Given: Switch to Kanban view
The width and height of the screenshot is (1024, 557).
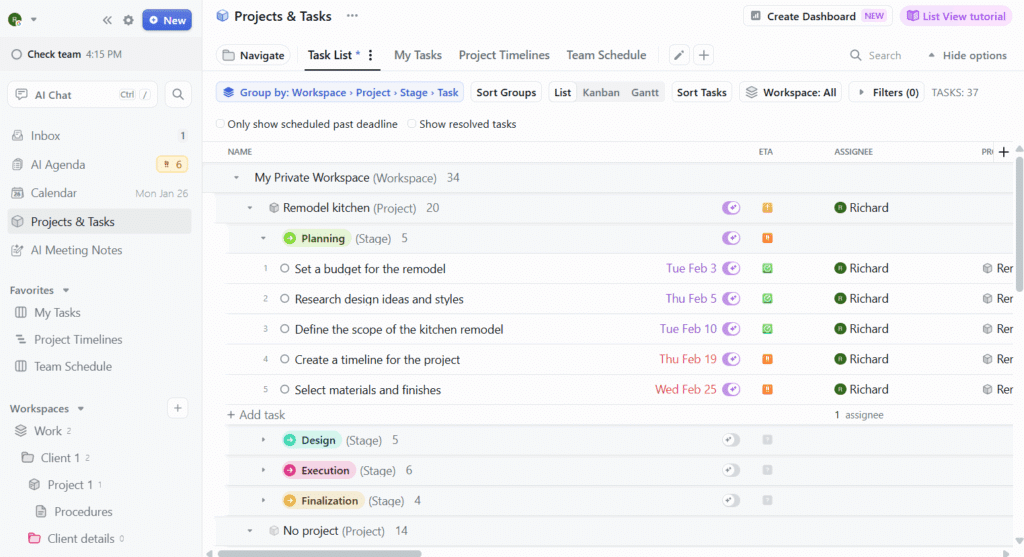Looking at the screenshot, I should (x=601, y=93).
